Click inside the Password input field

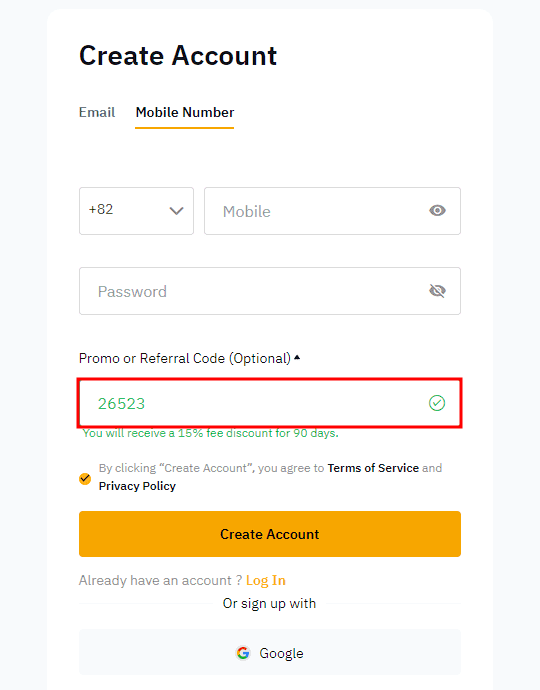270,291
